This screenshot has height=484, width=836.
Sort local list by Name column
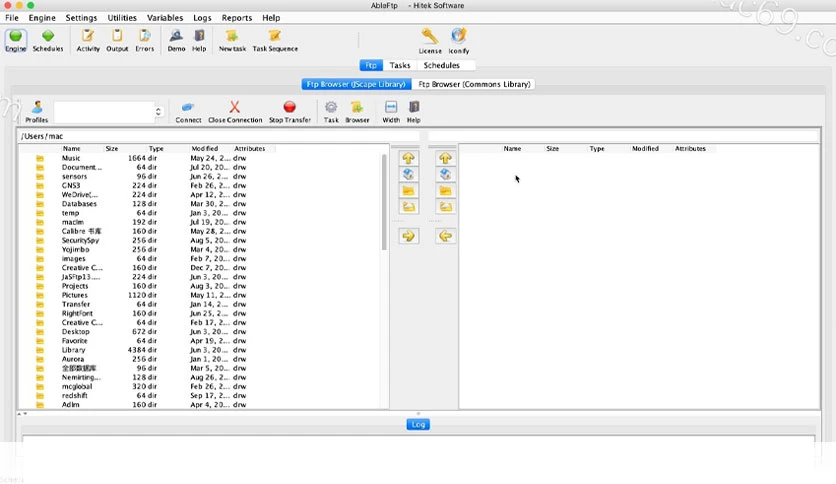pyautogui.click(x=71, y=149)
